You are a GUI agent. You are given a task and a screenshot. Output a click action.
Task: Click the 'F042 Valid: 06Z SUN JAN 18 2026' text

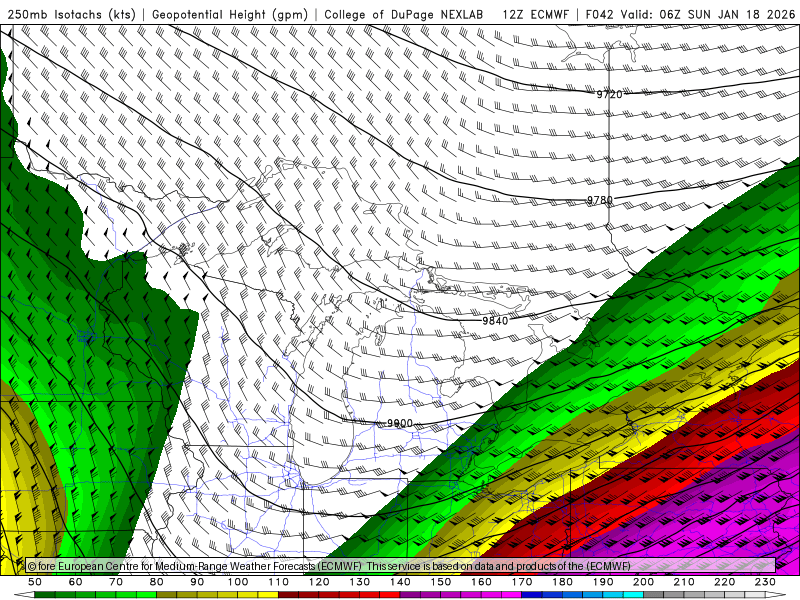(690, 15)
